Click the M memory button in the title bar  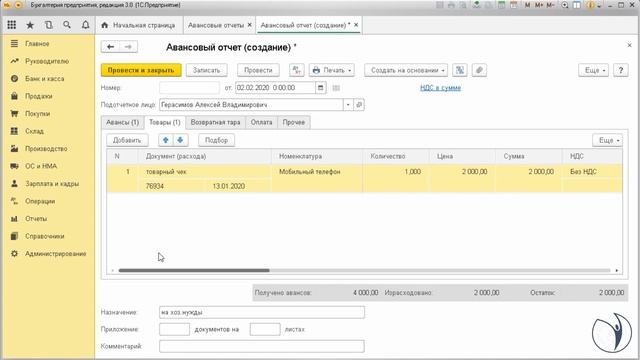coord(527,5)
